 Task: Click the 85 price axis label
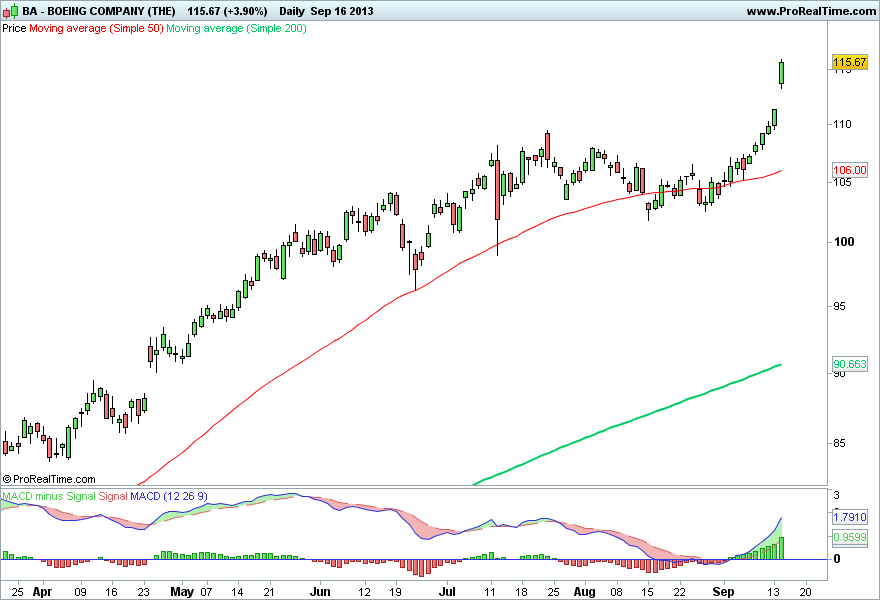(839, 443)
